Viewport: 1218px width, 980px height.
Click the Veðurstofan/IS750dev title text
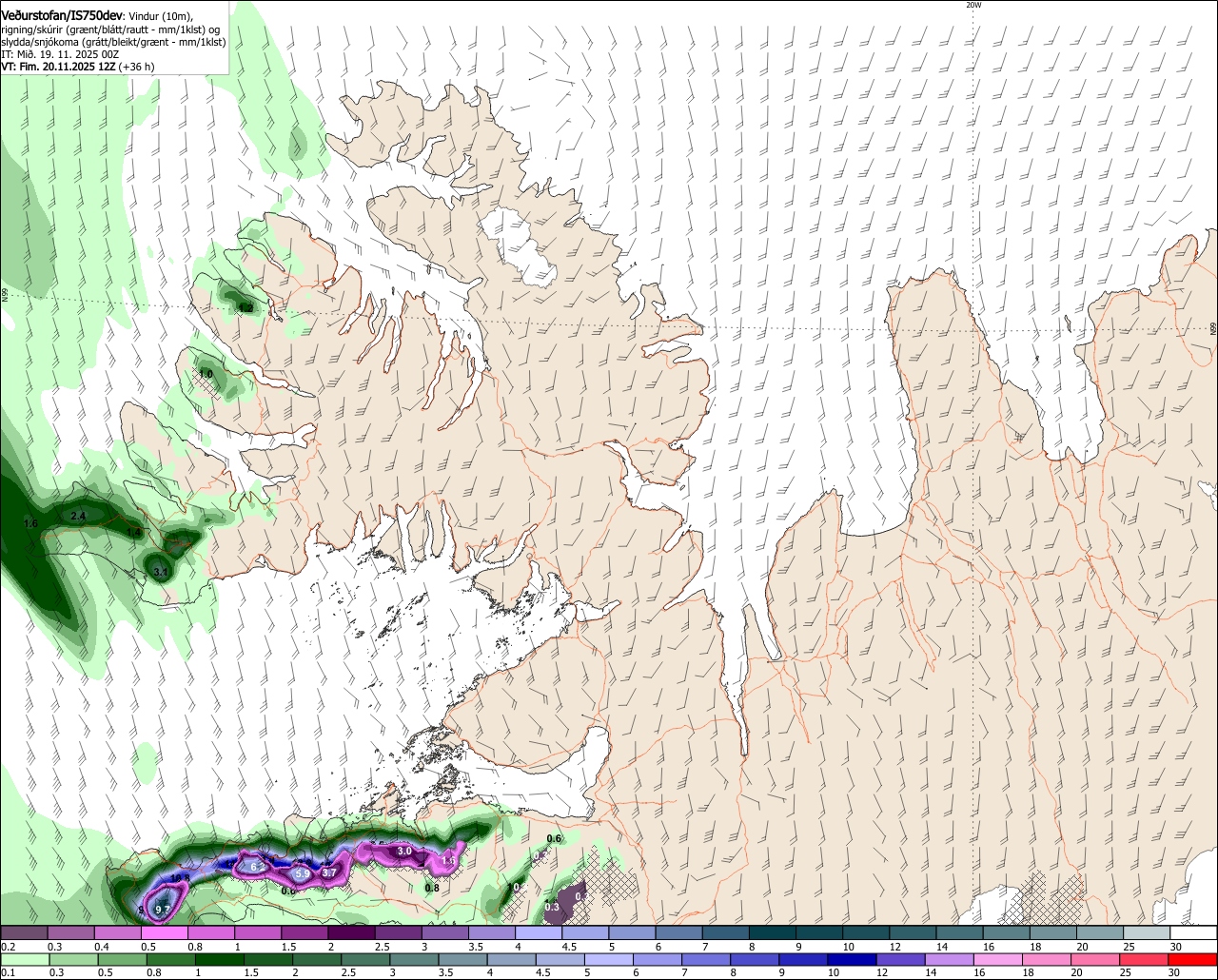[62, 14]
